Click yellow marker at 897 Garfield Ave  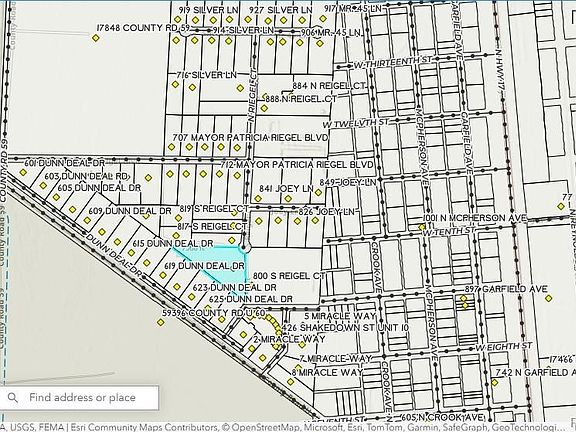click(549, 298)
